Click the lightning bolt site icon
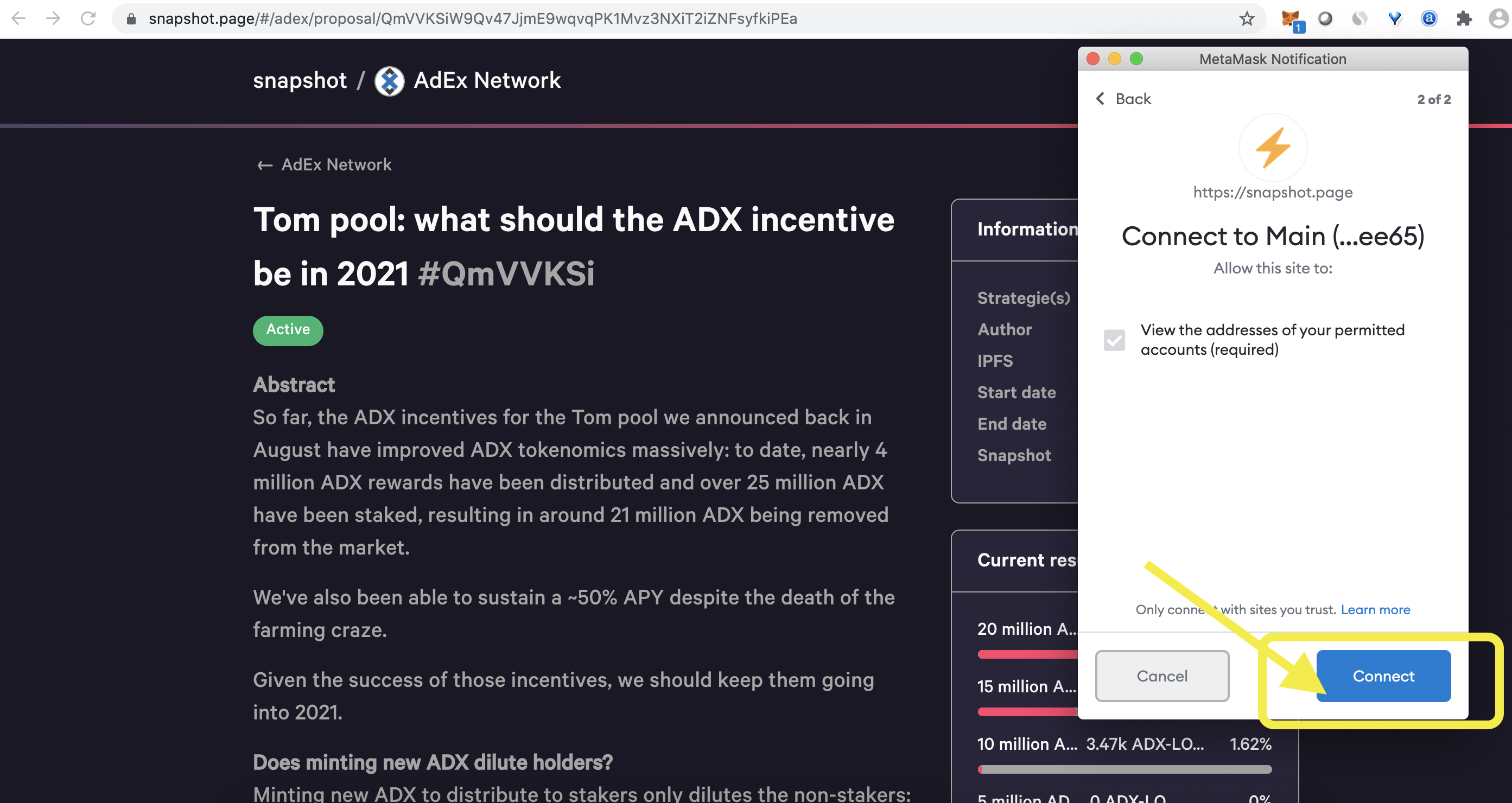Viewport: 1512px width, 803px height. pos(1273,148)
